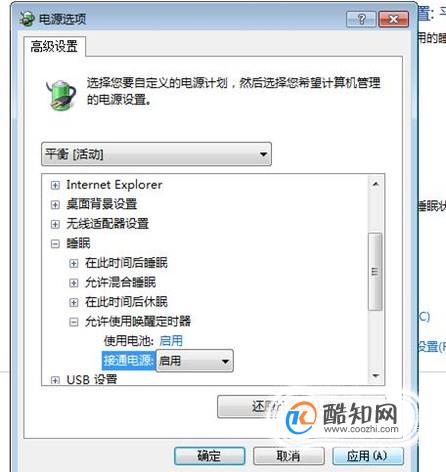This screenshot has height=472, width=446.
Task: Expand 在此时间后睡眠 setting
Action: coord(74,263)
